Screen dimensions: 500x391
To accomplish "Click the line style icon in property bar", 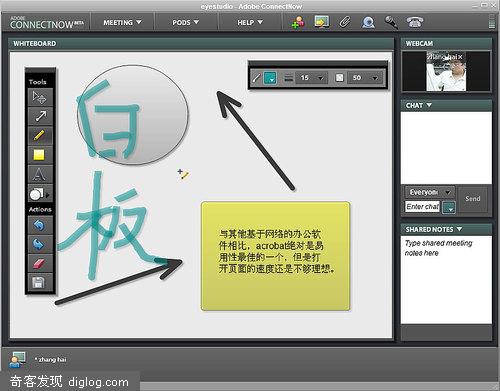I will click(256, 78).
